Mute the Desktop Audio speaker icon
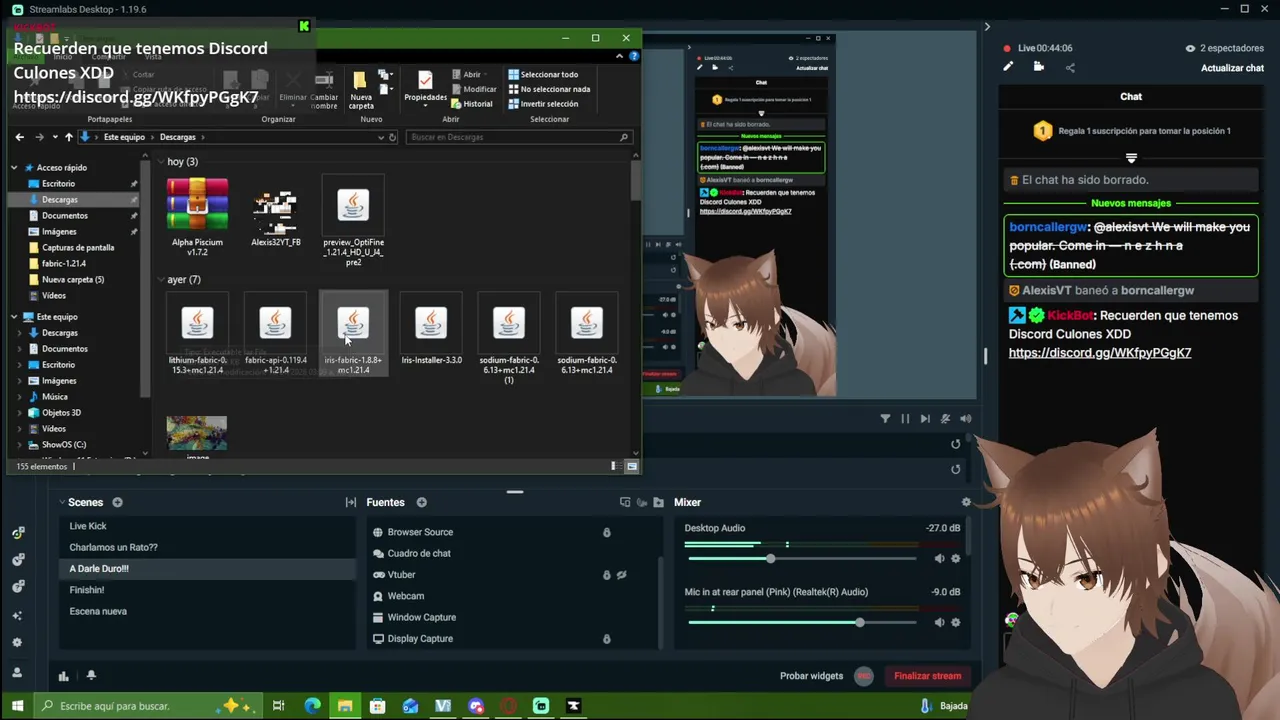Image resolution: width=1280 pixels, height=720 pixels. tap(939, 558)
